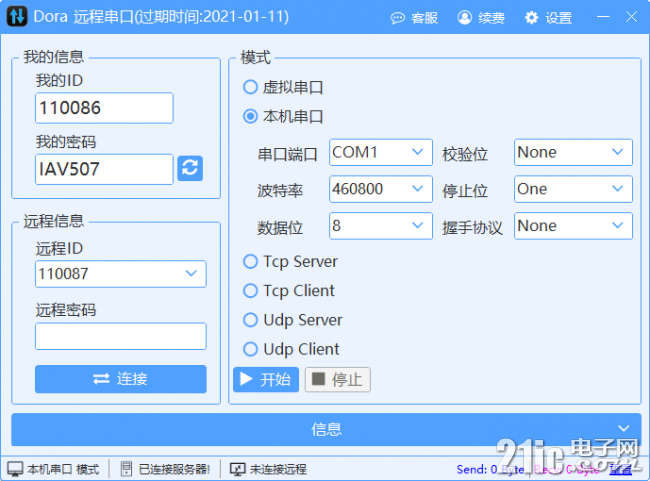This screenshot has width=650, height=481.
Task: Click the 已连接服务器! status text
Action: pos(174,469)
